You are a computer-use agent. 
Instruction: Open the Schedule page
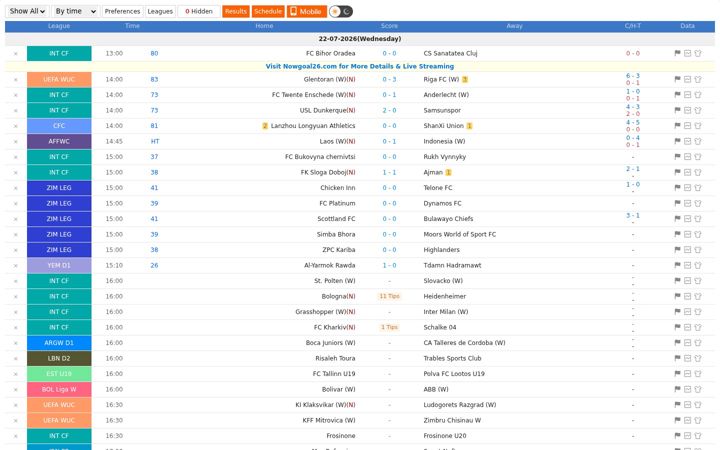click(268, 11)
